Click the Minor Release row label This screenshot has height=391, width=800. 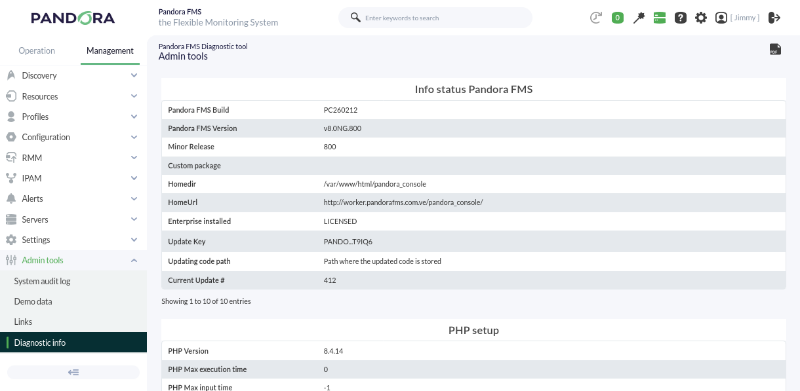coord(191,146)
